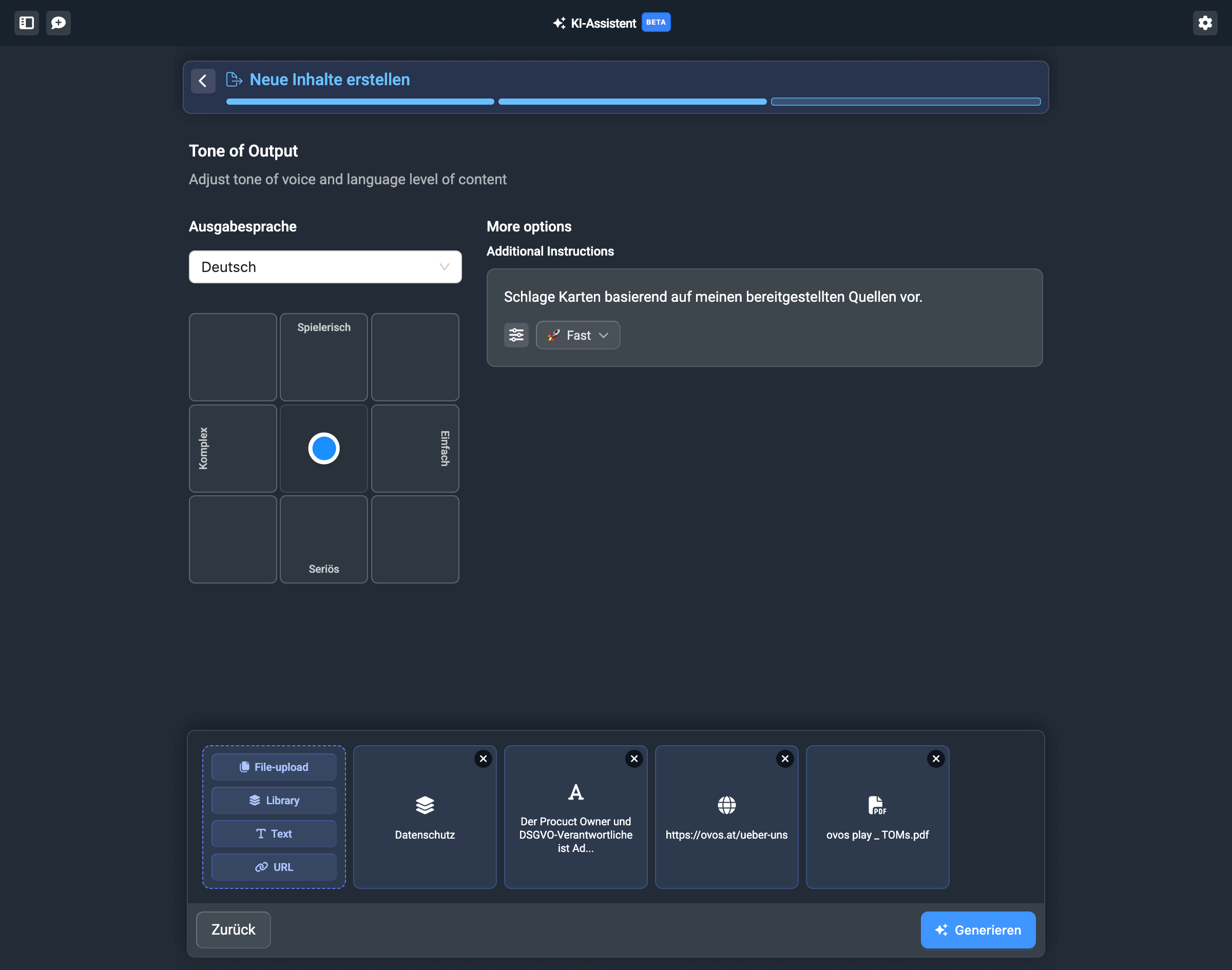This screenshot has height=970, width=1232.
Task: Remove the https://ovos.at/ueber-uns source
Action: tap(784, 759)
